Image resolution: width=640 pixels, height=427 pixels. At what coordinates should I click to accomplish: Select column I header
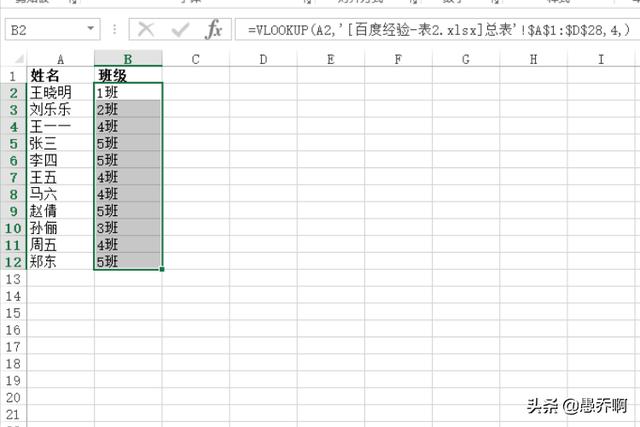coord(600,59)
